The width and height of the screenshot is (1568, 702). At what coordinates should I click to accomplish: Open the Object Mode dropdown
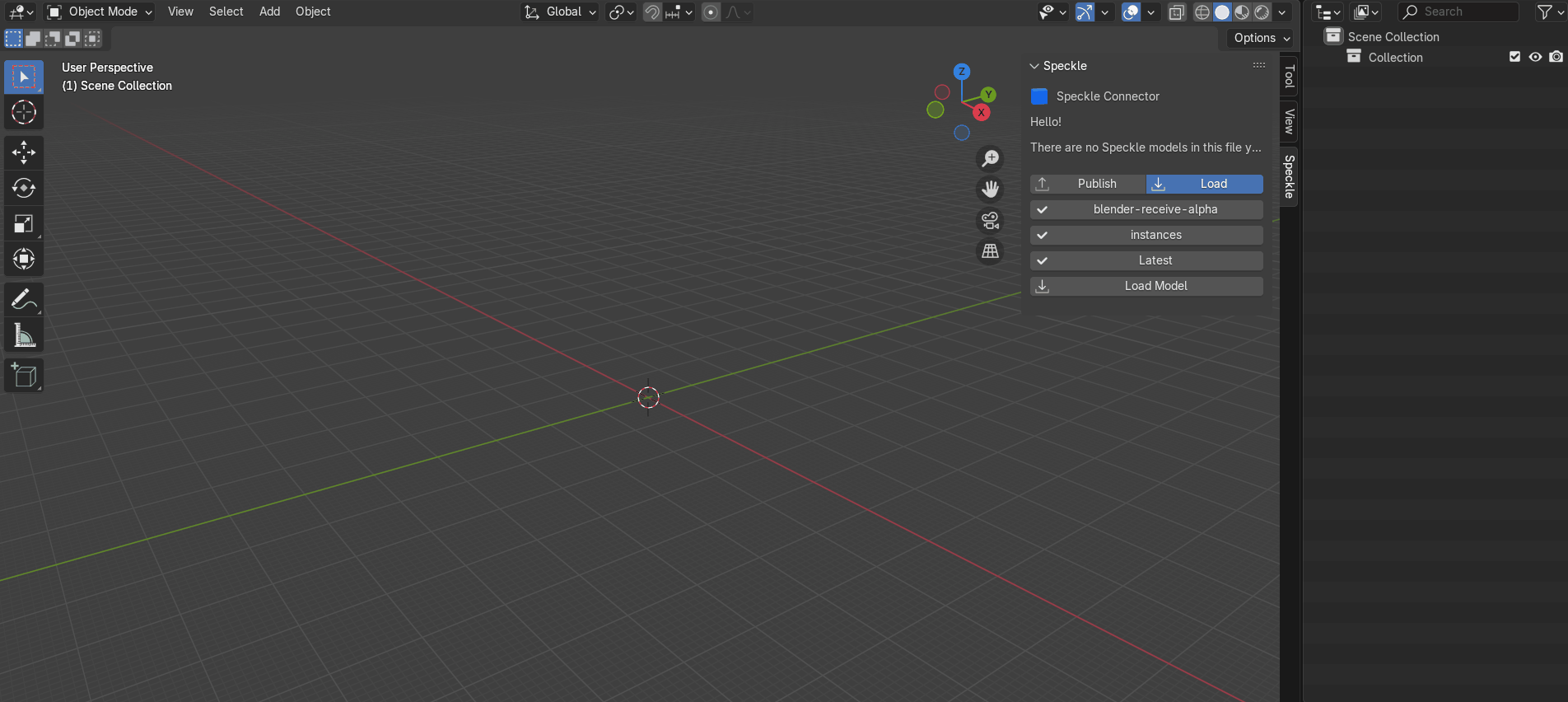[100, 12]
